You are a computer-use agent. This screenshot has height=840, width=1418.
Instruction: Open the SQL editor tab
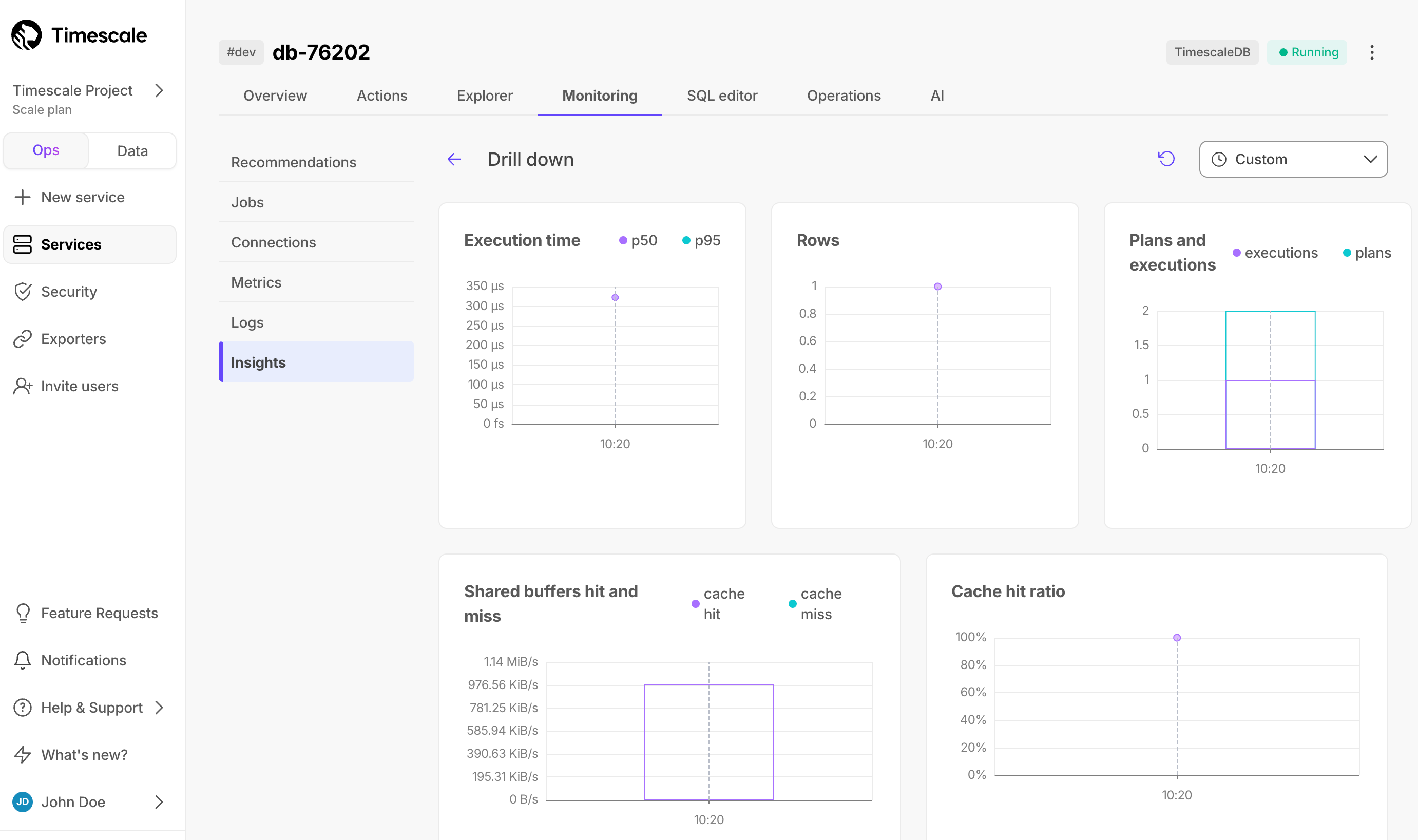click(x=722, y=96)
